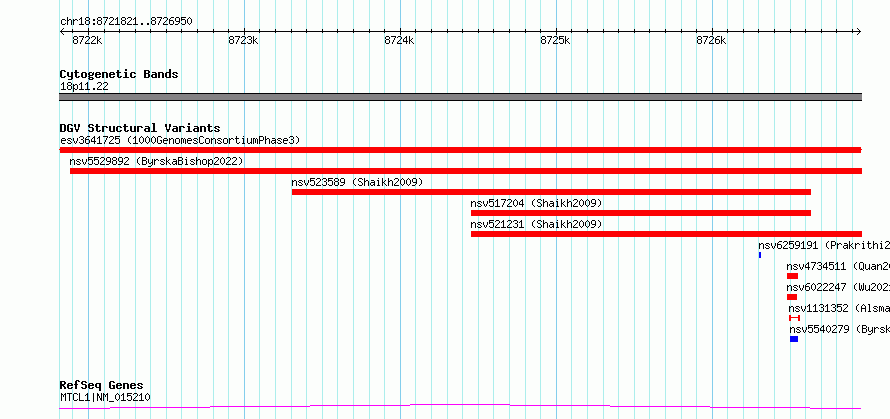Click the 8723k ruler mark
Screen dimensions: 890x419
click(244, 40)
